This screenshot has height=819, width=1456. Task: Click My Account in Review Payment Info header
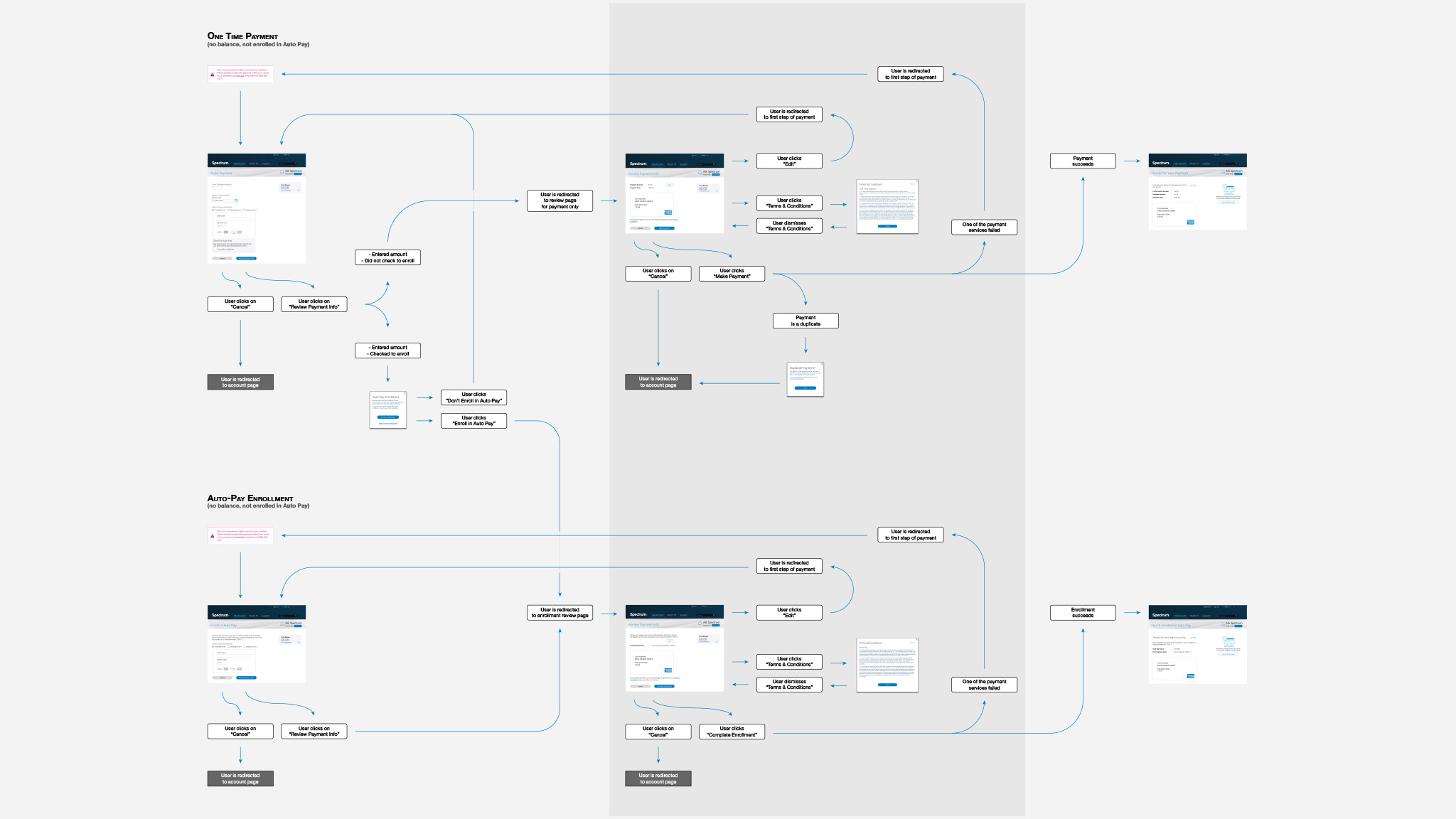coord(658,164)
